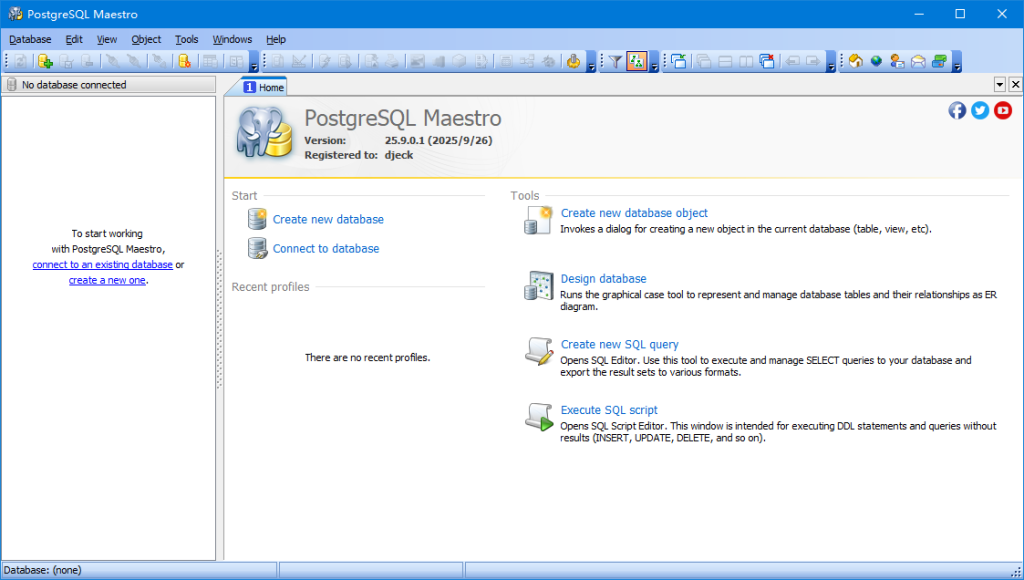Click the Create new SQL query link
1024x580 pixels.
pyautogui.click(x=619, y=344)
